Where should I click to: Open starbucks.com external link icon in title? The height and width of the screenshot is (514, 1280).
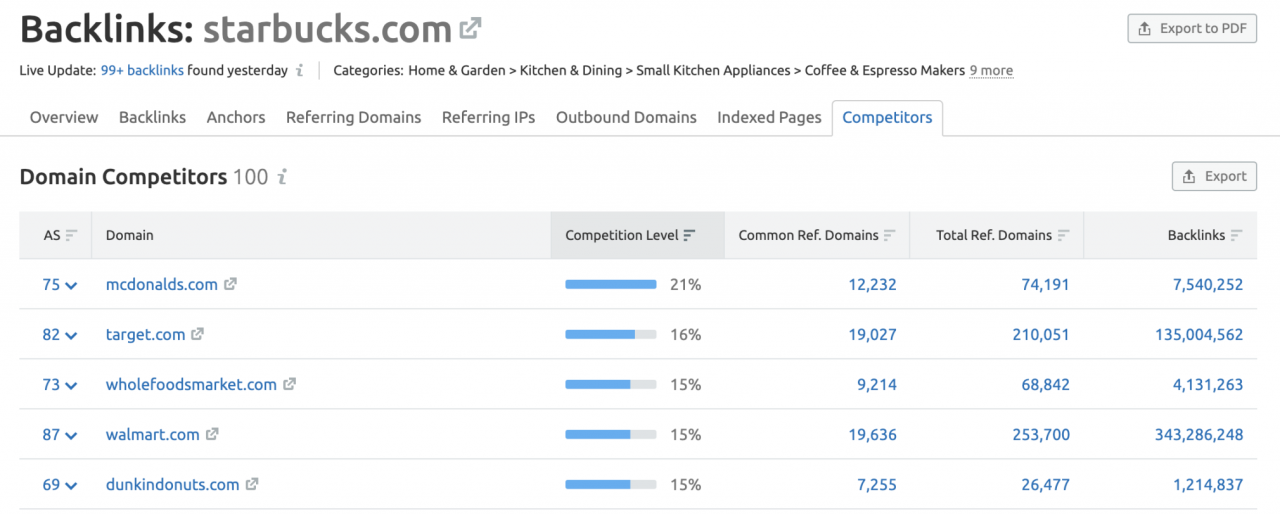coord(470,29)
